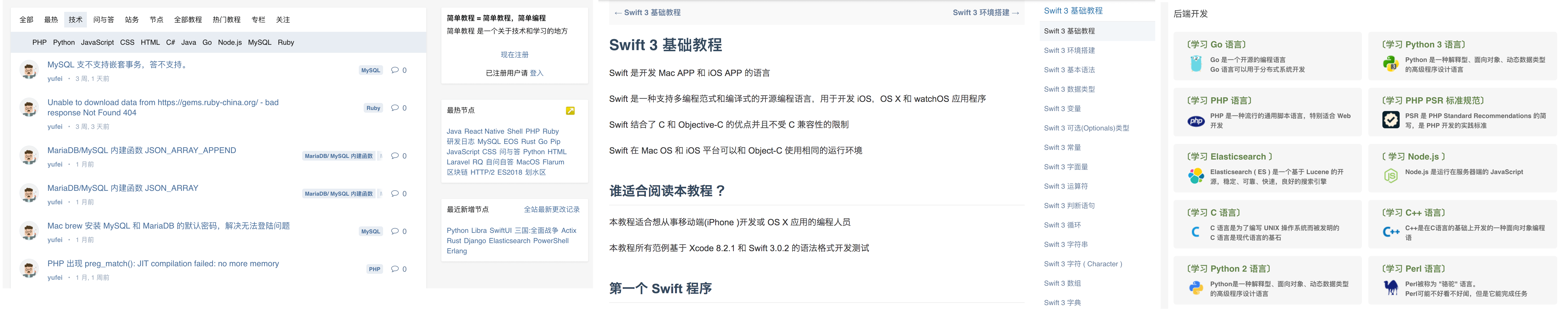Viewport: 1568px width, 311px height.
Task: Click the yellow edit icon beside 最热节点
Action: tap(570, 111)
